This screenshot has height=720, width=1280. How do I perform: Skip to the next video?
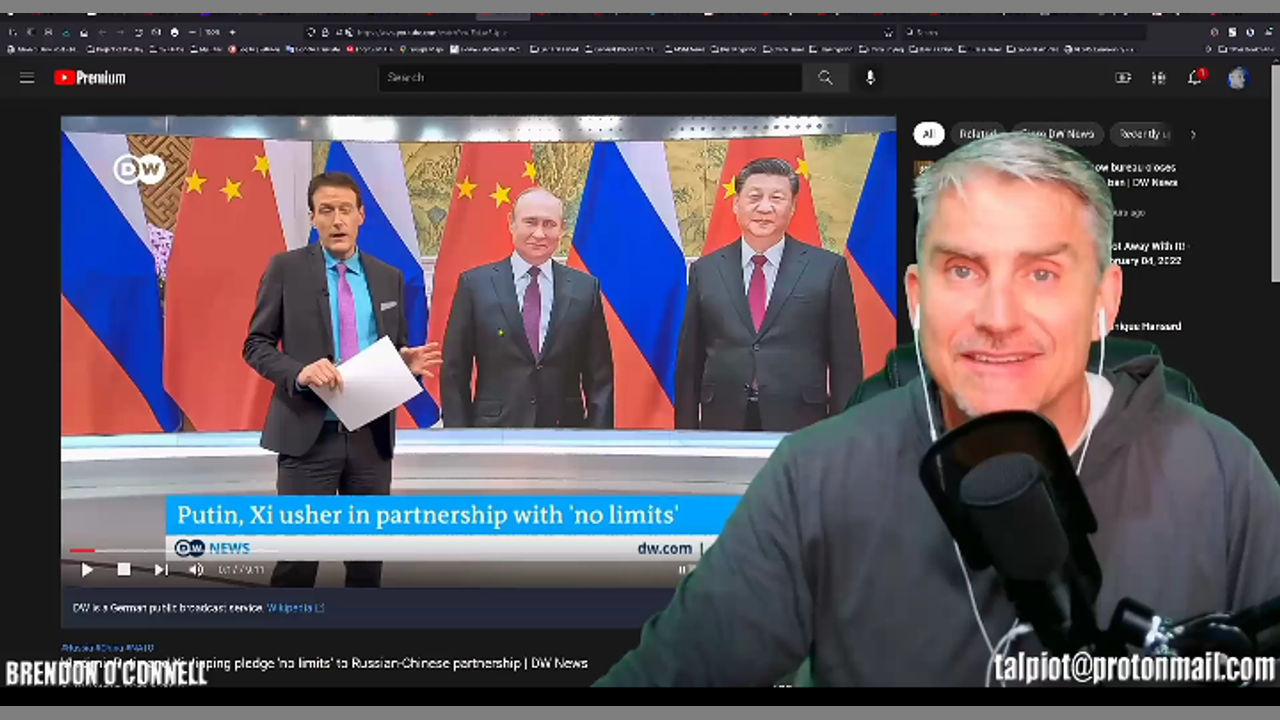click(161, 570)
